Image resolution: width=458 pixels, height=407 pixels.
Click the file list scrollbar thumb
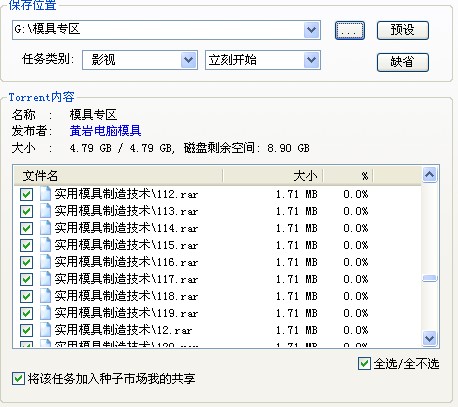[x=429, y=278]
